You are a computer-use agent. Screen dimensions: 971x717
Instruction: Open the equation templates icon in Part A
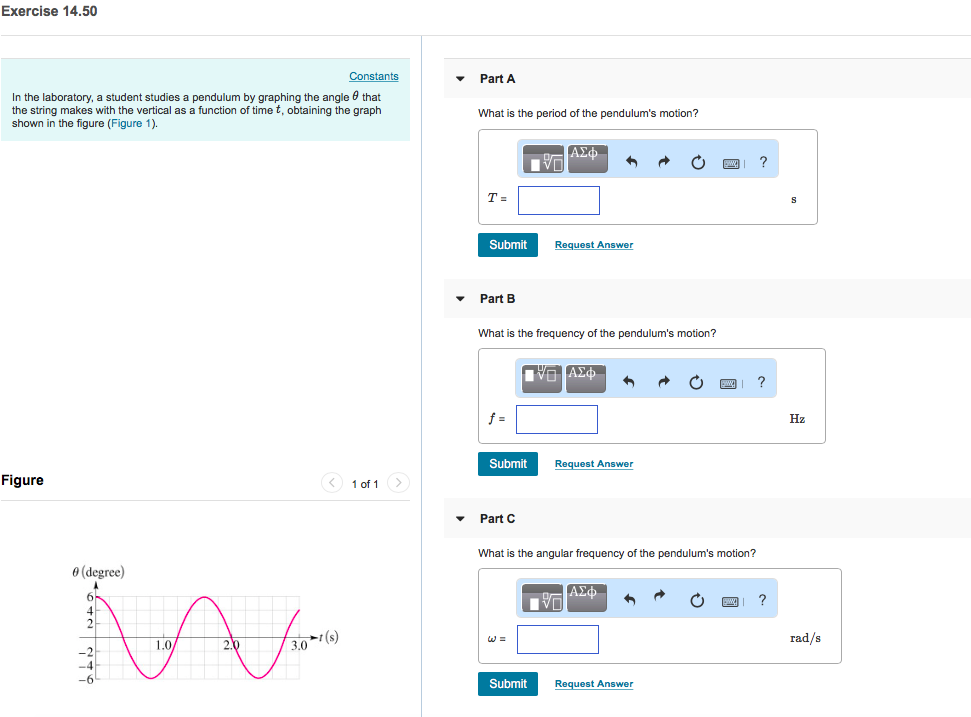pos(543,158)
